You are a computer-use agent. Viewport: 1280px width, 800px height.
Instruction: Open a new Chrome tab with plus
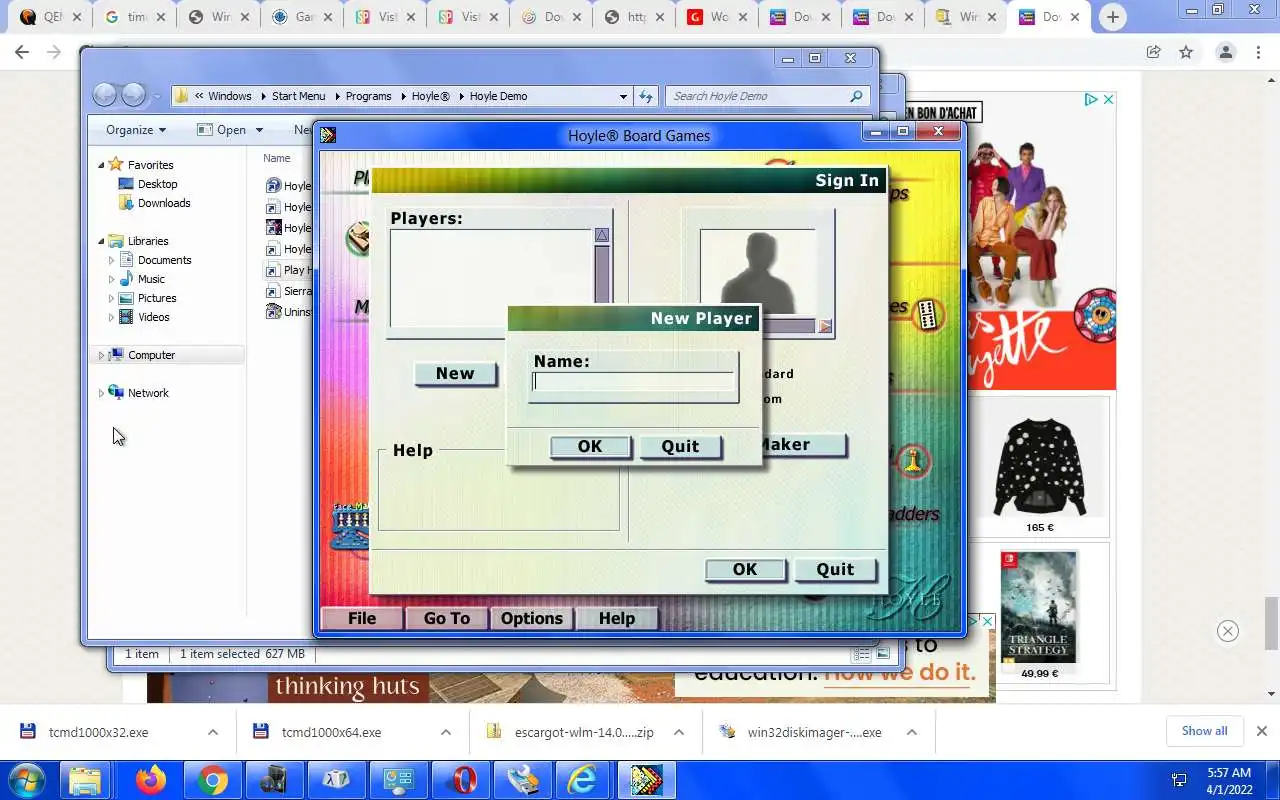[1112, 17]
